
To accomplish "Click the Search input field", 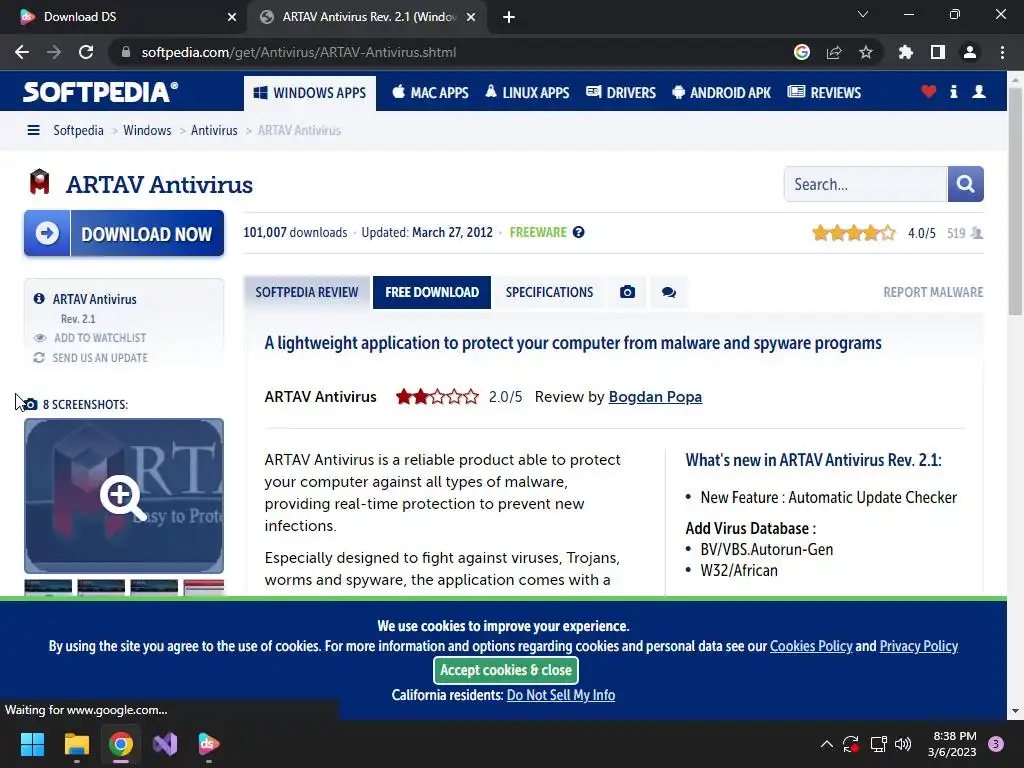I will tap(865, 184).
